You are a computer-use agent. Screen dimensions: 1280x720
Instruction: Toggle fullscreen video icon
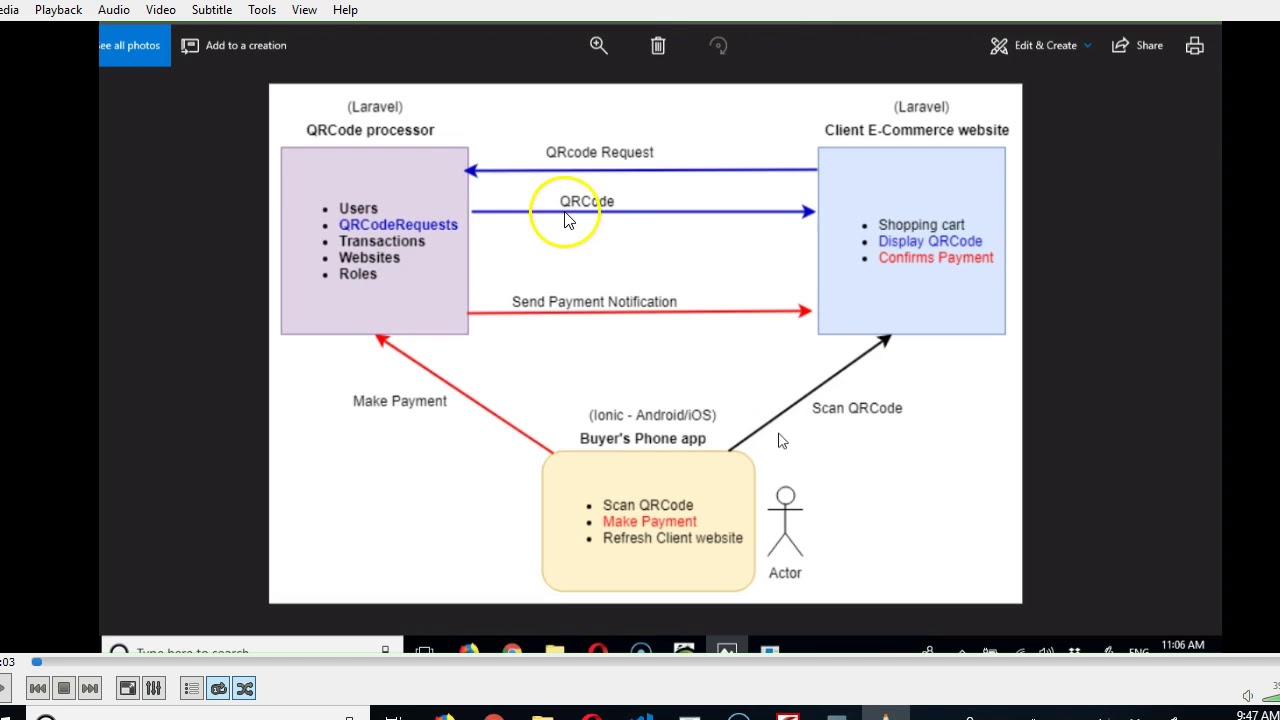pyautogui.click(x=127, y=688)
